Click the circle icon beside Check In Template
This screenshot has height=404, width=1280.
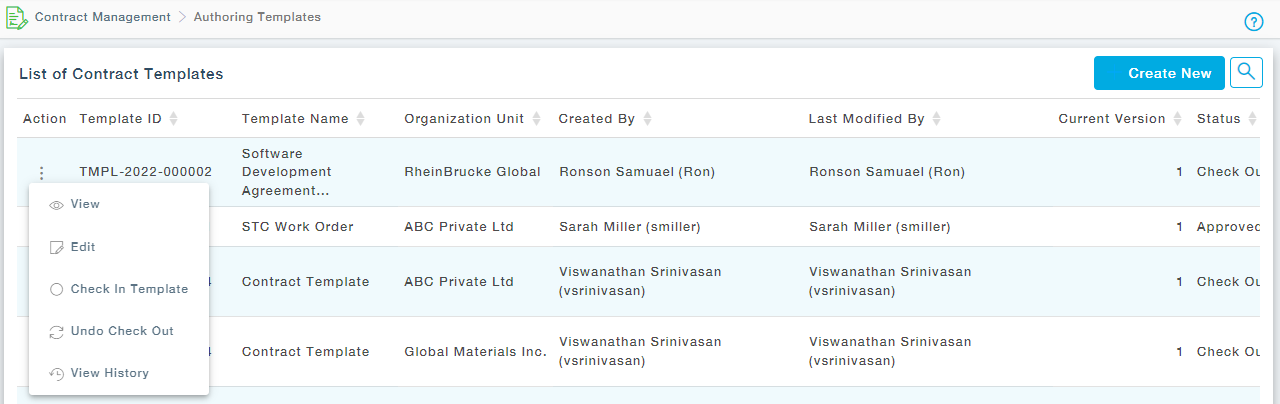pyautogui.click(x=57, y=290)
